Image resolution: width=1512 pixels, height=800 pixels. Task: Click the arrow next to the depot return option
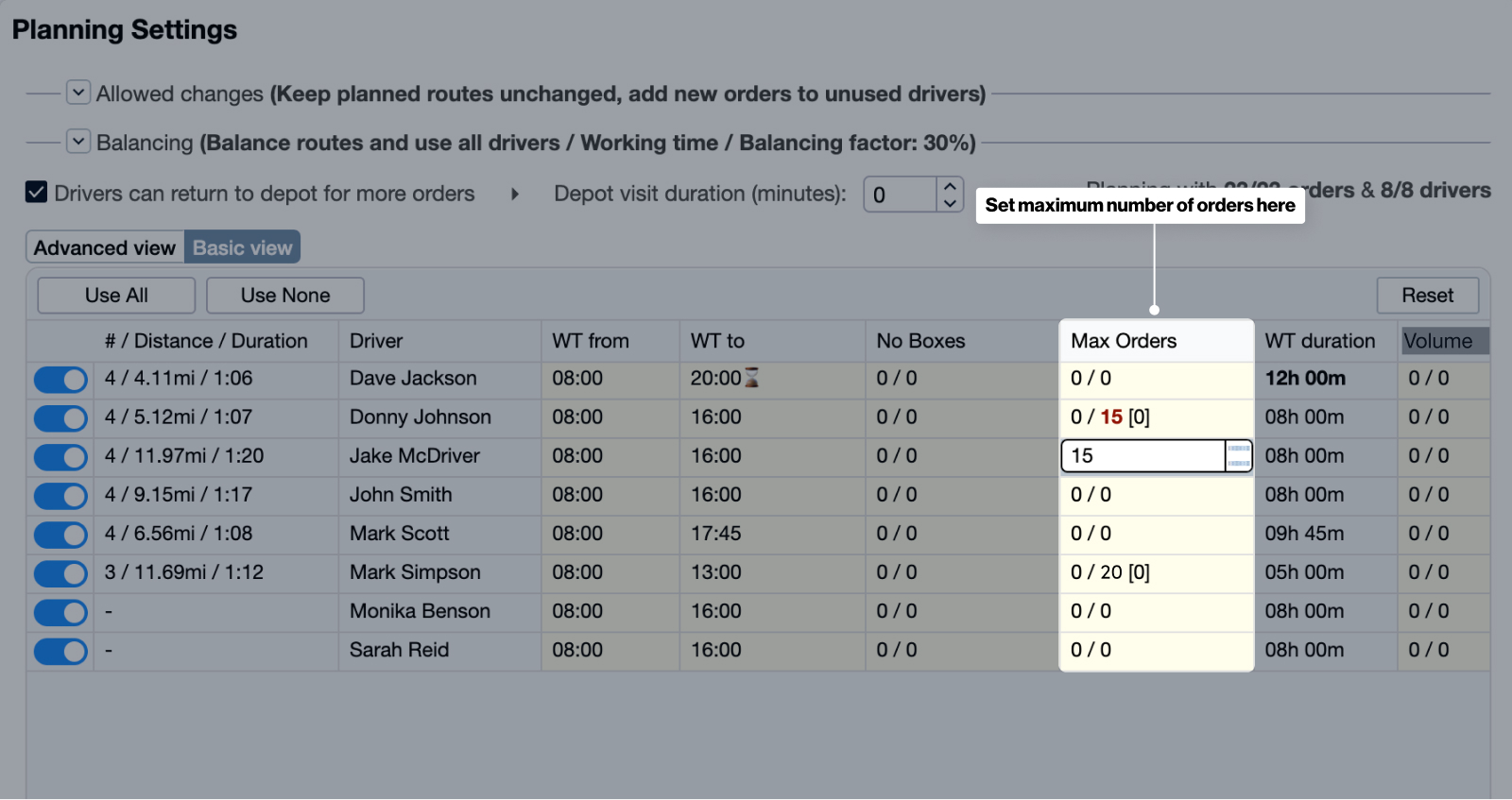[515, 195]
